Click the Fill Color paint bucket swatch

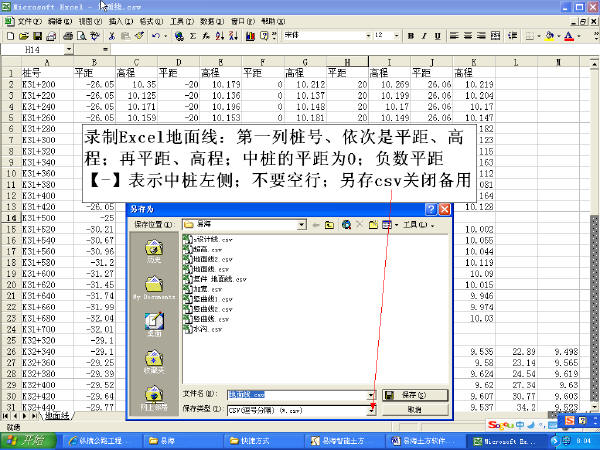[x=550, y=36]
